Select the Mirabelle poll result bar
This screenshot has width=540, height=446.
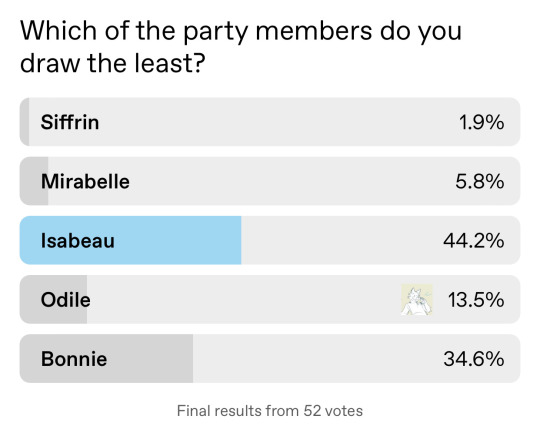tap(270, 181)
